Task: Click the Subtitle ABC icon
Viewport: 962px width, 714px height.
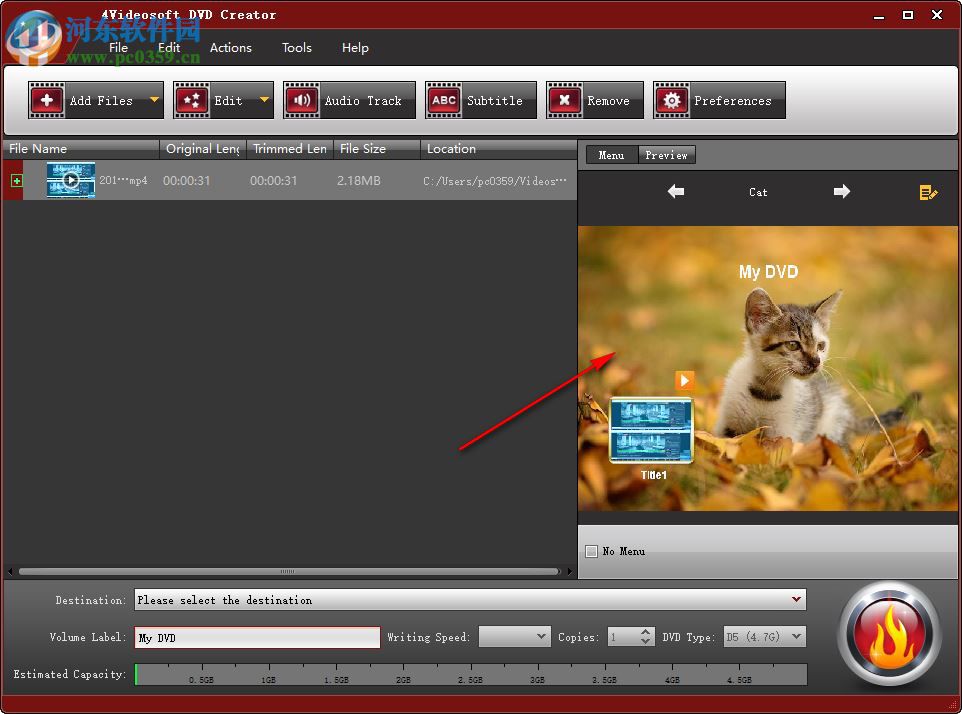Action: coord(443,99)
